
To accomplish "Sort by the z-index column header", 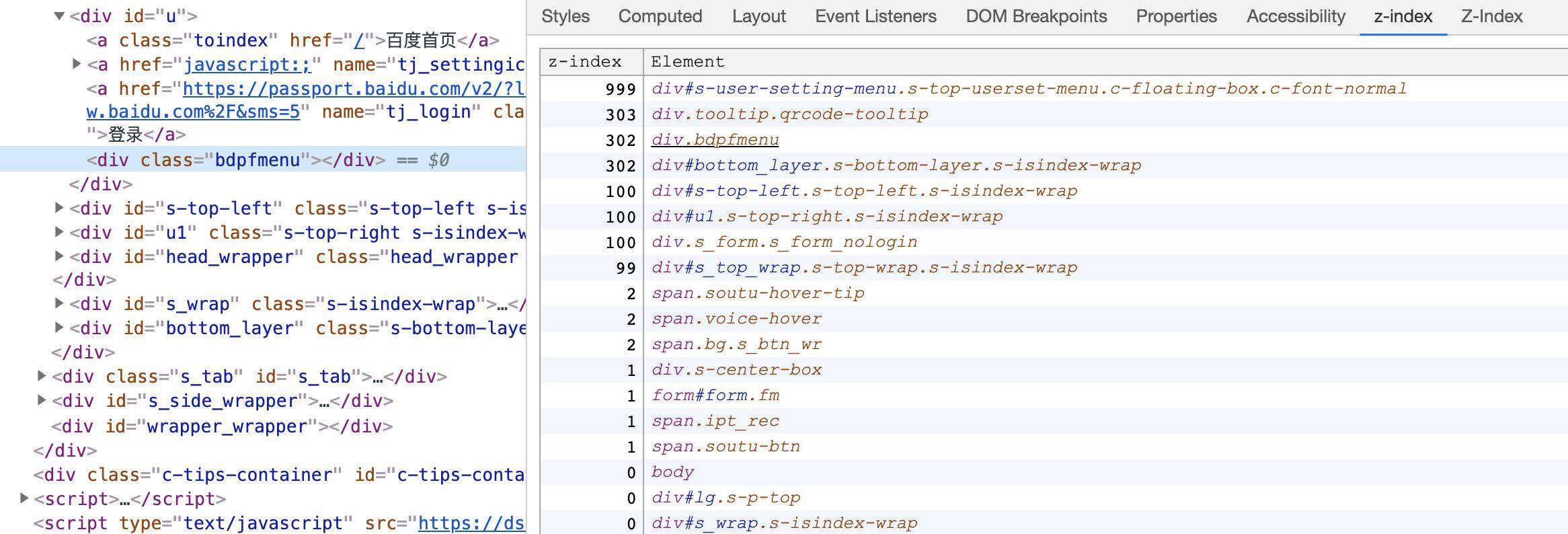I will click(592, 61).
